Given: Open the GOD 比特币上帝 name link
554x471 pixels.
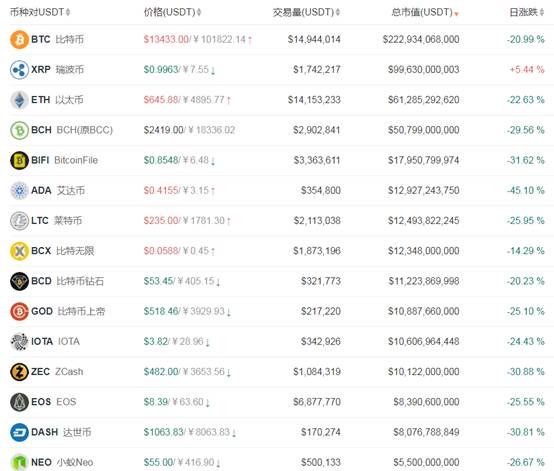Looking at the screenshot, I should click(68, 311).
